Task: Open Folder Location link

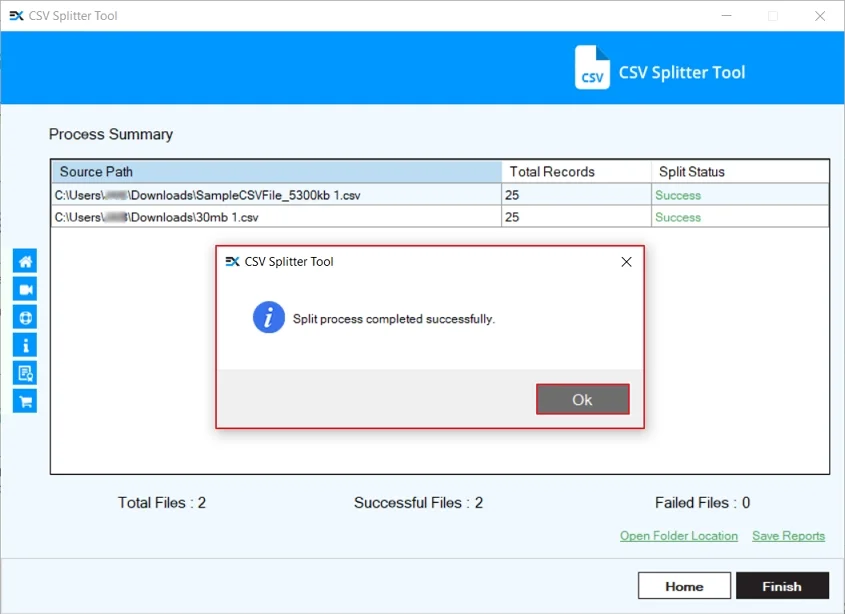Action: (678, 536)
